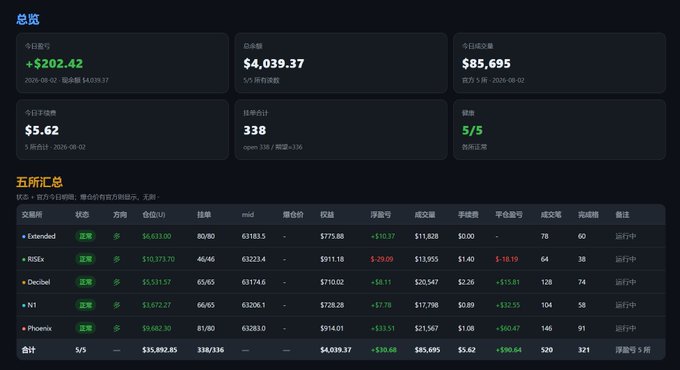The width and height of the screenshot is (680, 370).
Task: Click the $5,531.57 position for Decibel
Action: [x=157, y=282]
